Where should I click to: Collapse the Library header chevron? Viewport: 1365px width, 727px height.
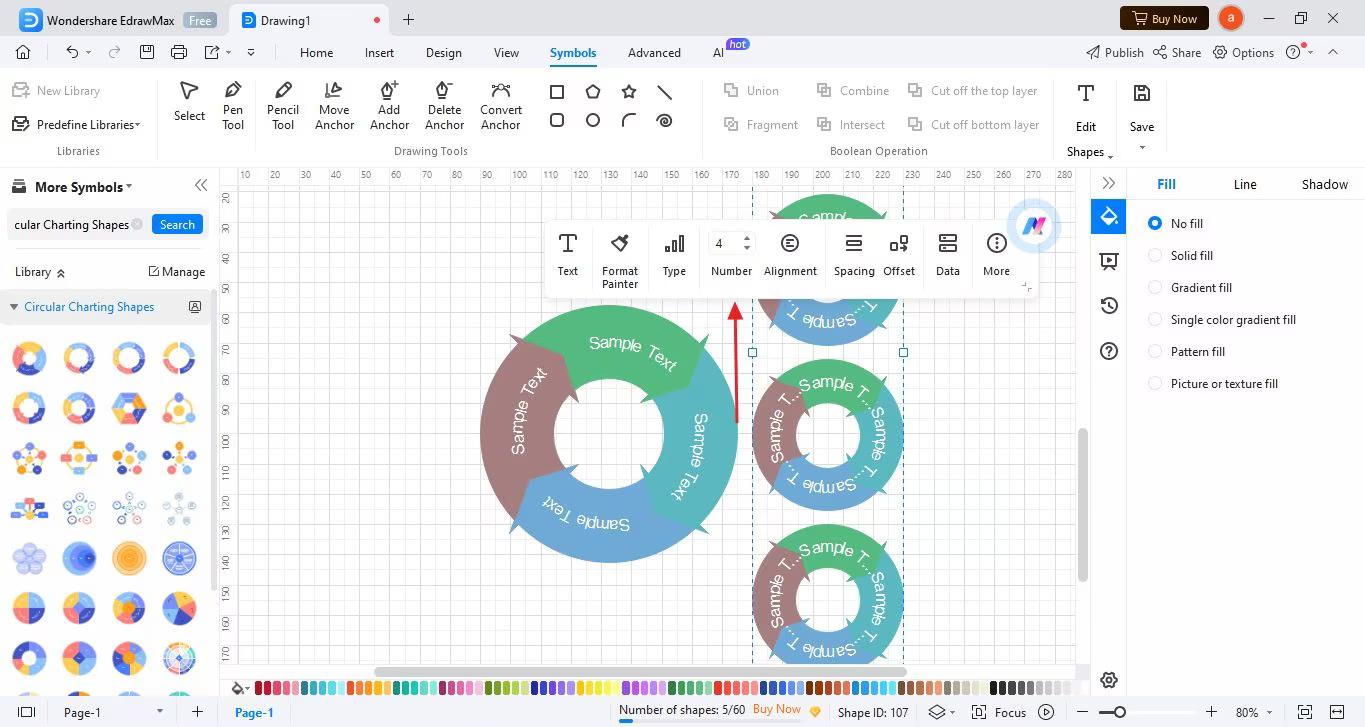tap(60, 272)
